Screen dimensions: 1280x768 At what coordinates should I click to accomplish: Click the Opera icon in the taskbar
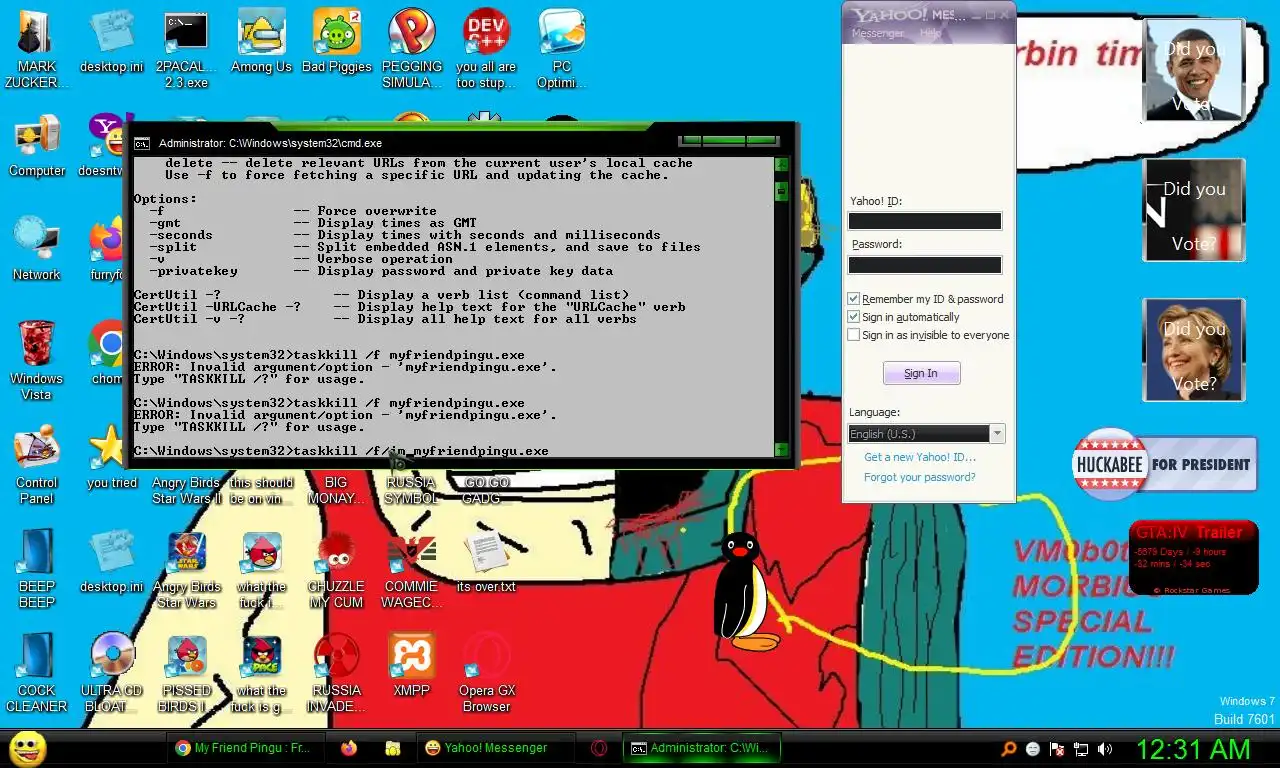coord(599,748)
